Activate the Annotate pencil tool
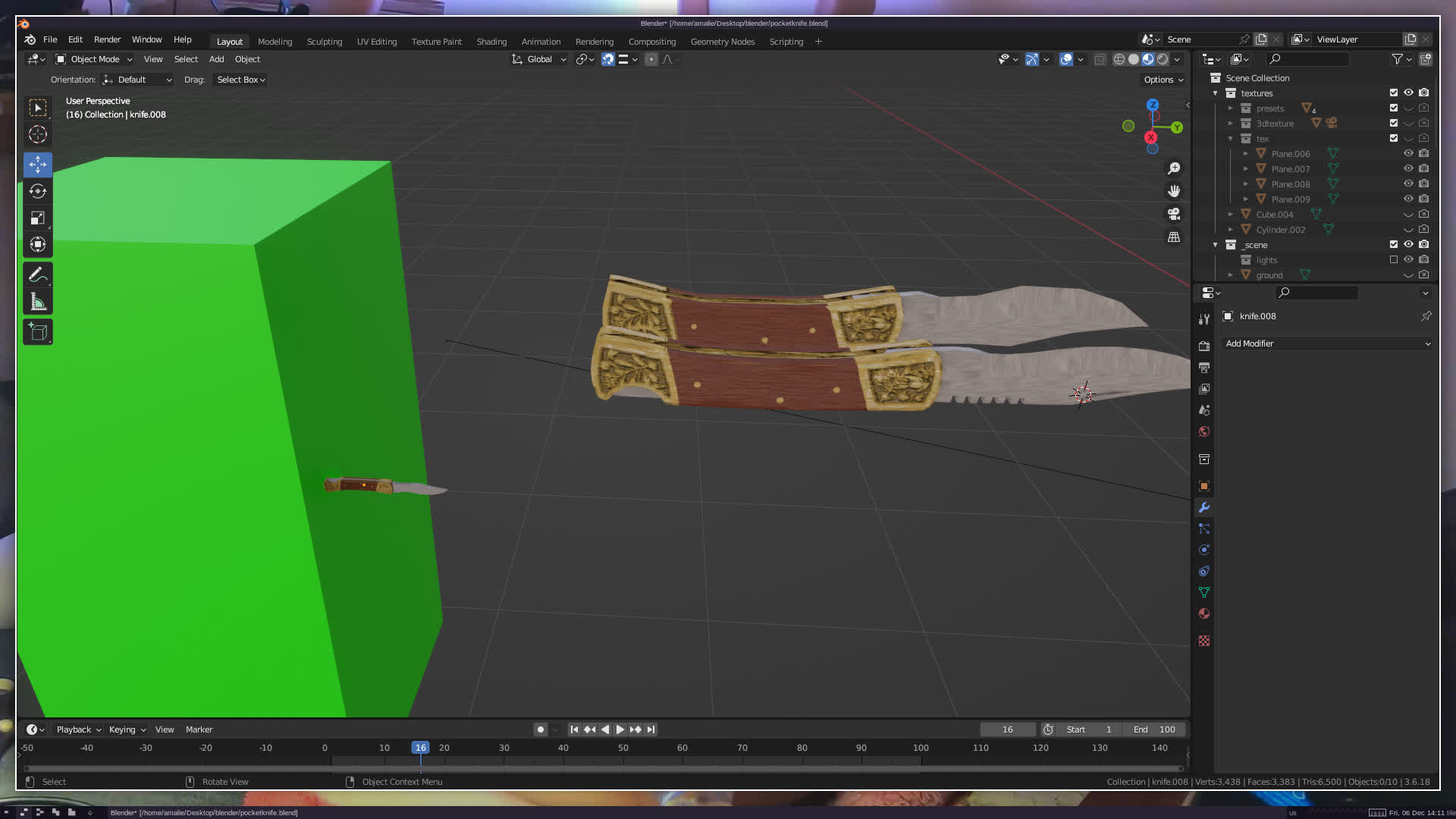The height and width of the screenshot is (819, 1456). [38, 275]
